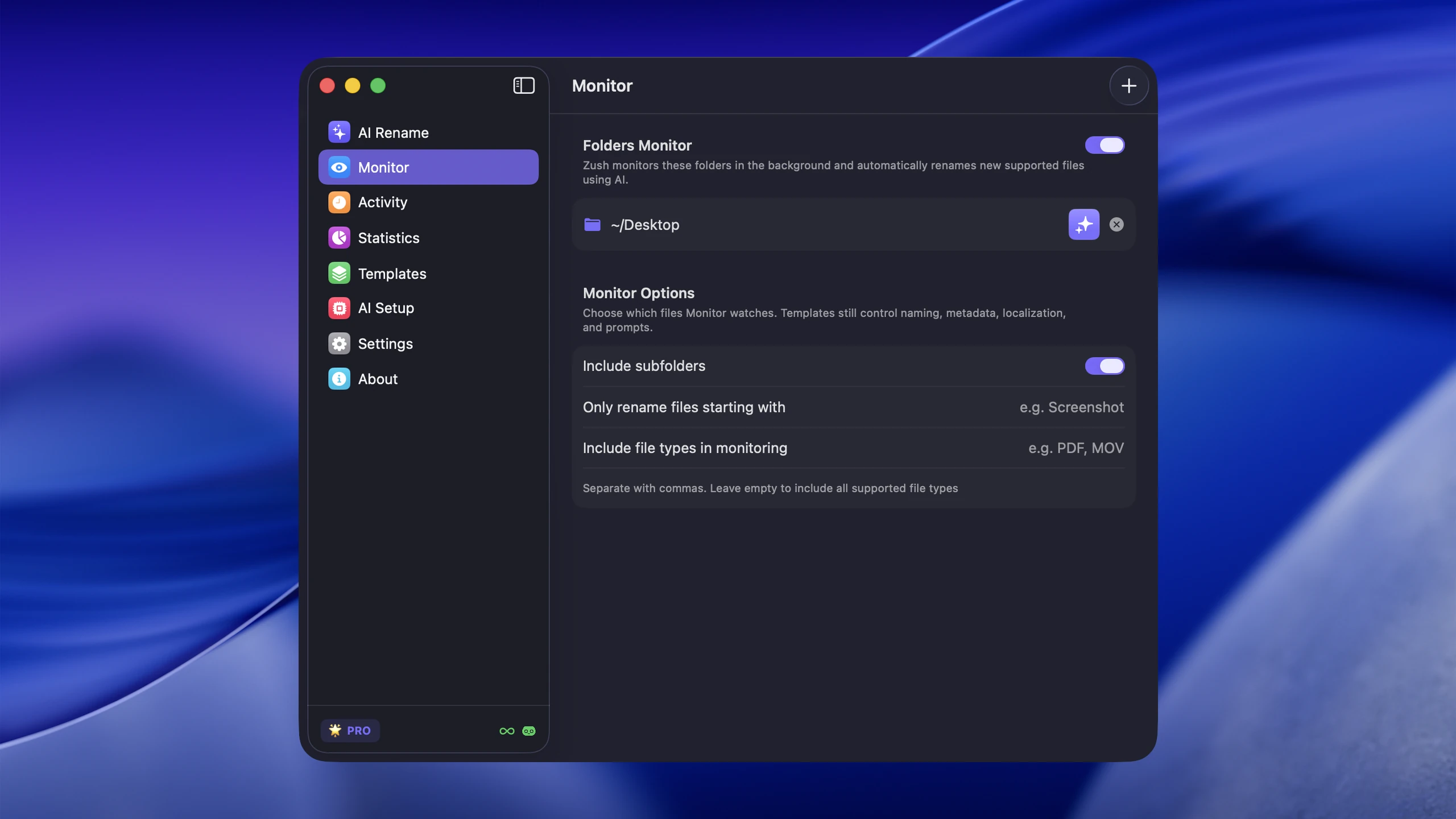Add a new monitored folder with plus
Viewport: 1456px width, 819px height.
pos(1128,85)
